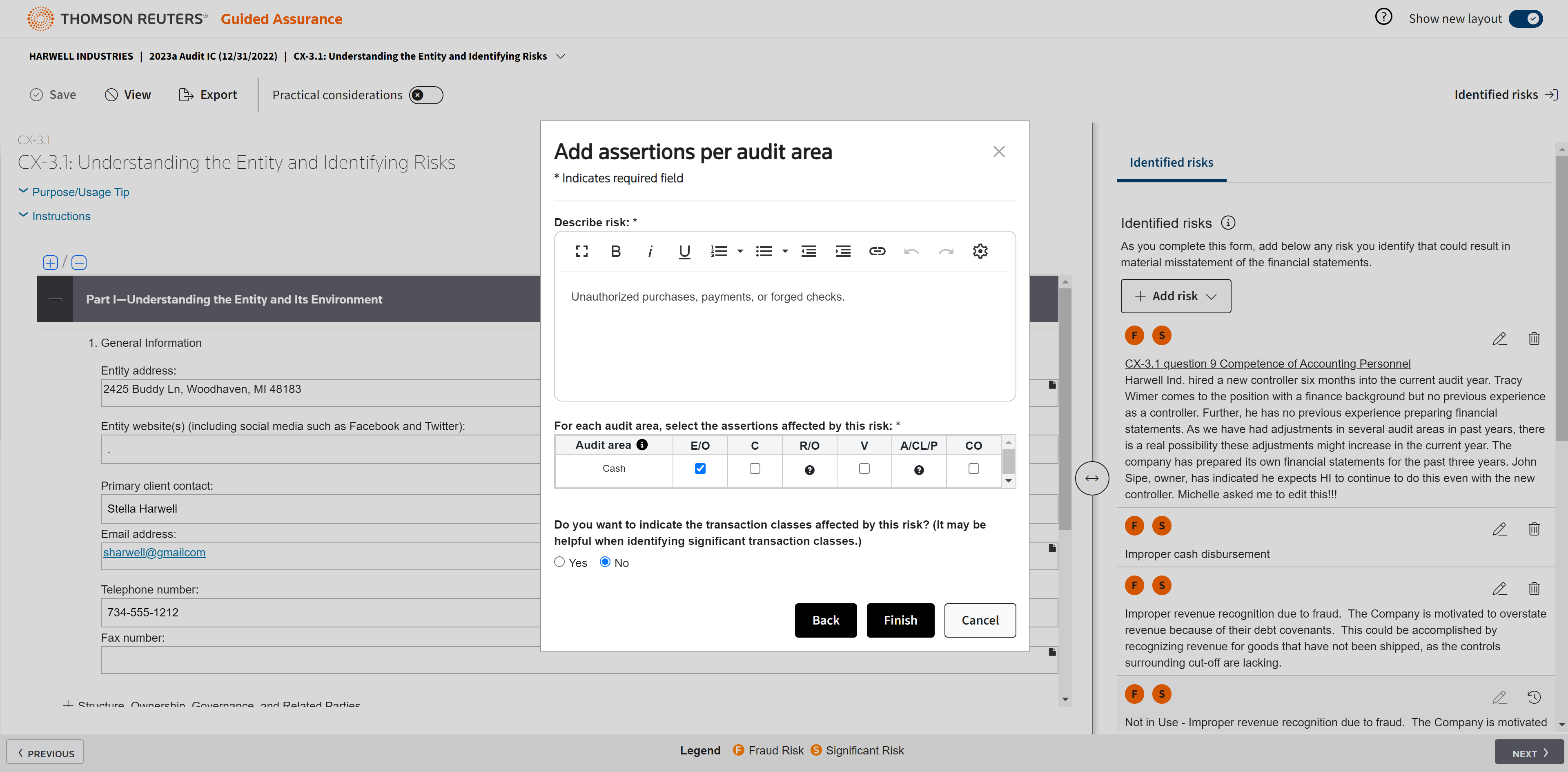This screenshot has height=772, width=1568.
Task: Check the C assertion for Cash
Action: (754, 469)
